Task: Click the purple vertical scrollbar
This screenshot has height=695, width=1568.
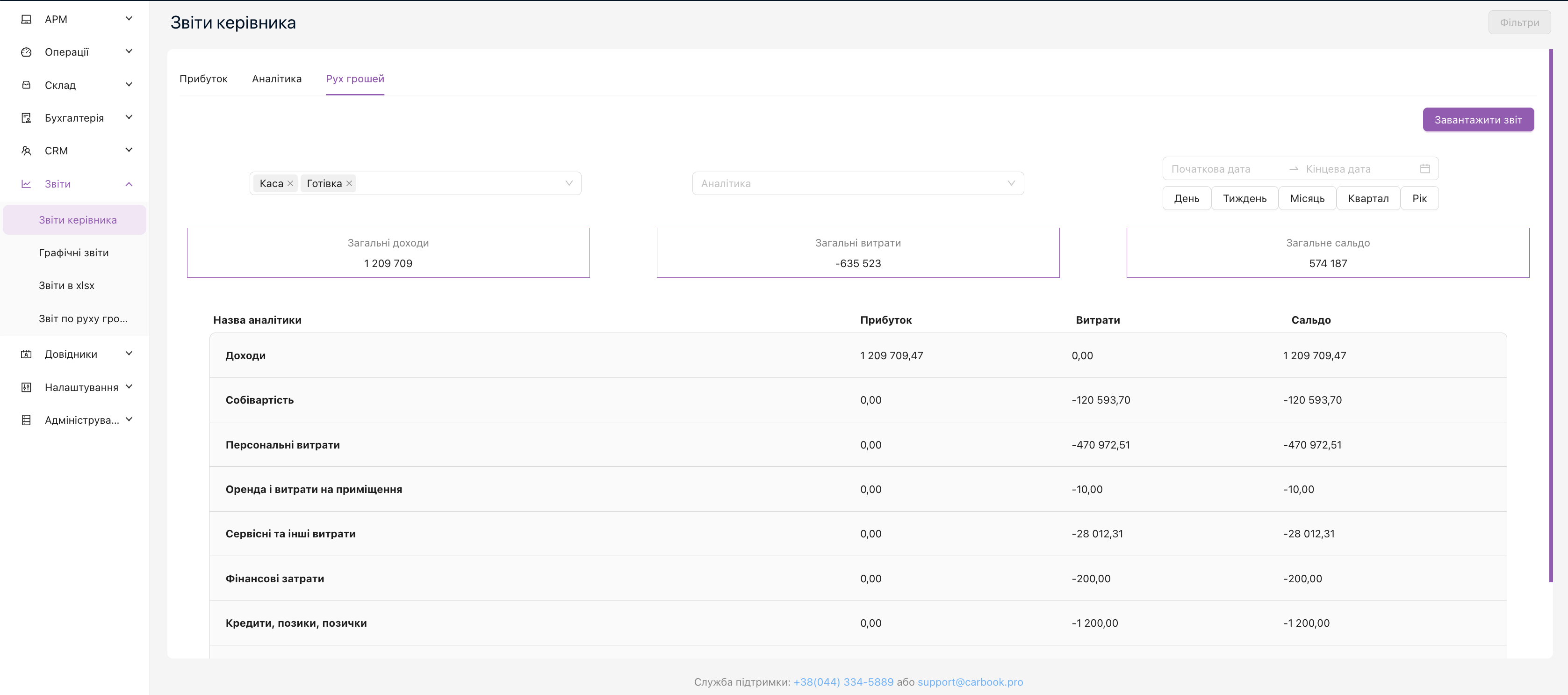Action: coord(1551,316)
